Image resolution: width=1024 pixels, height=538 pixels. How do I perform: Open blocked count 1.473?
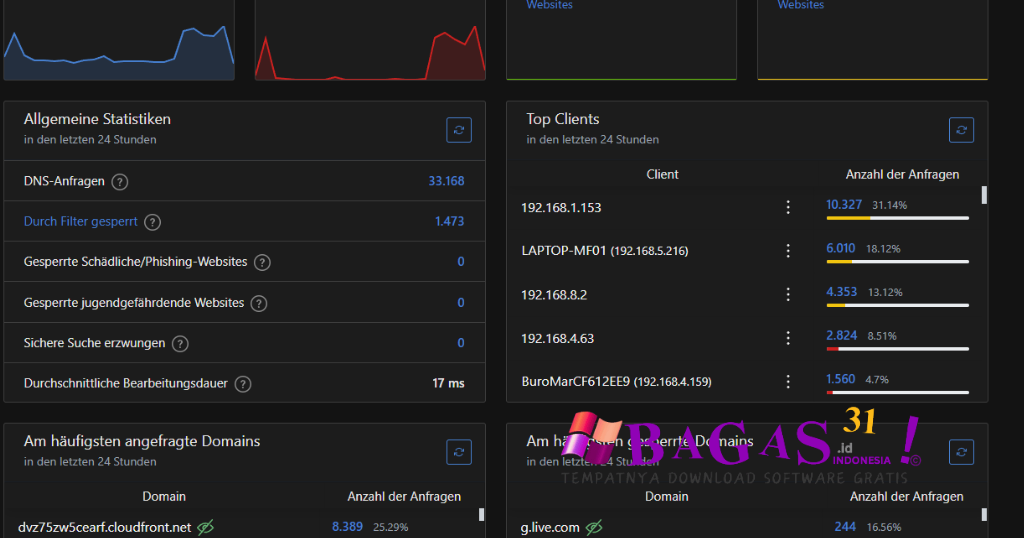point(449,221)
